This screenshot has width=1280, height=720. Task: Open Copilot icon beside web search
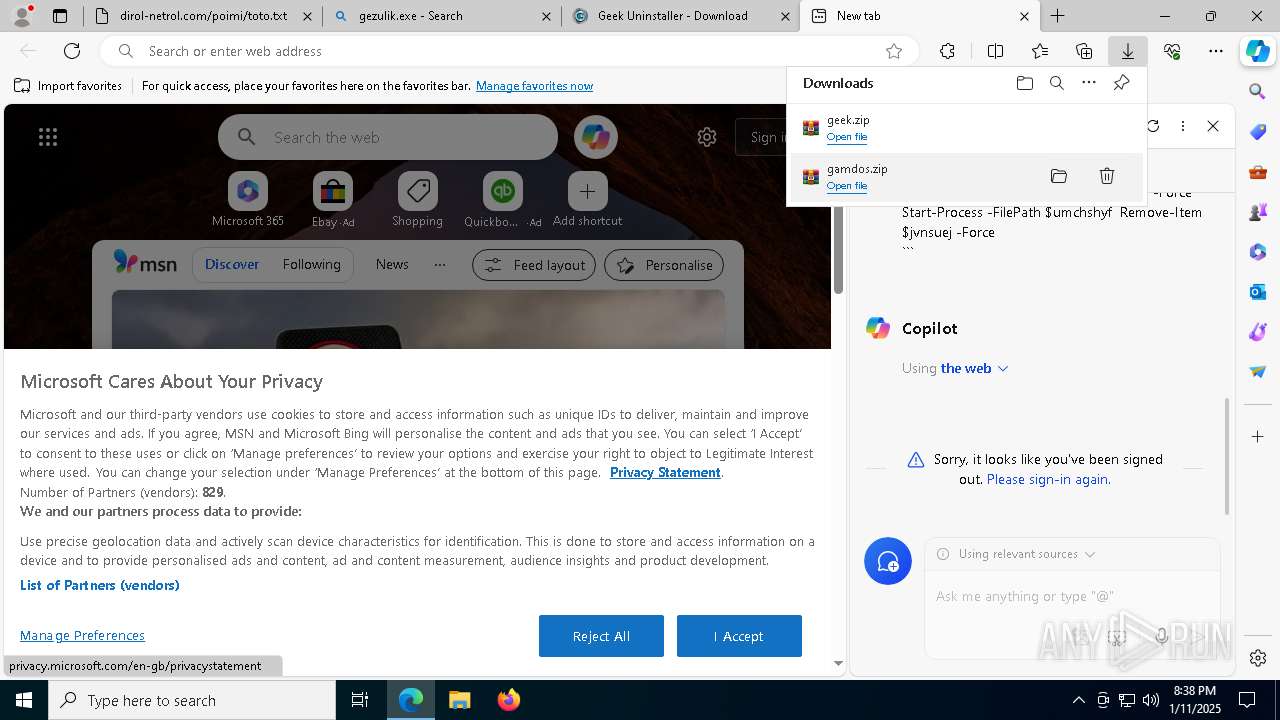pos(596,137)
